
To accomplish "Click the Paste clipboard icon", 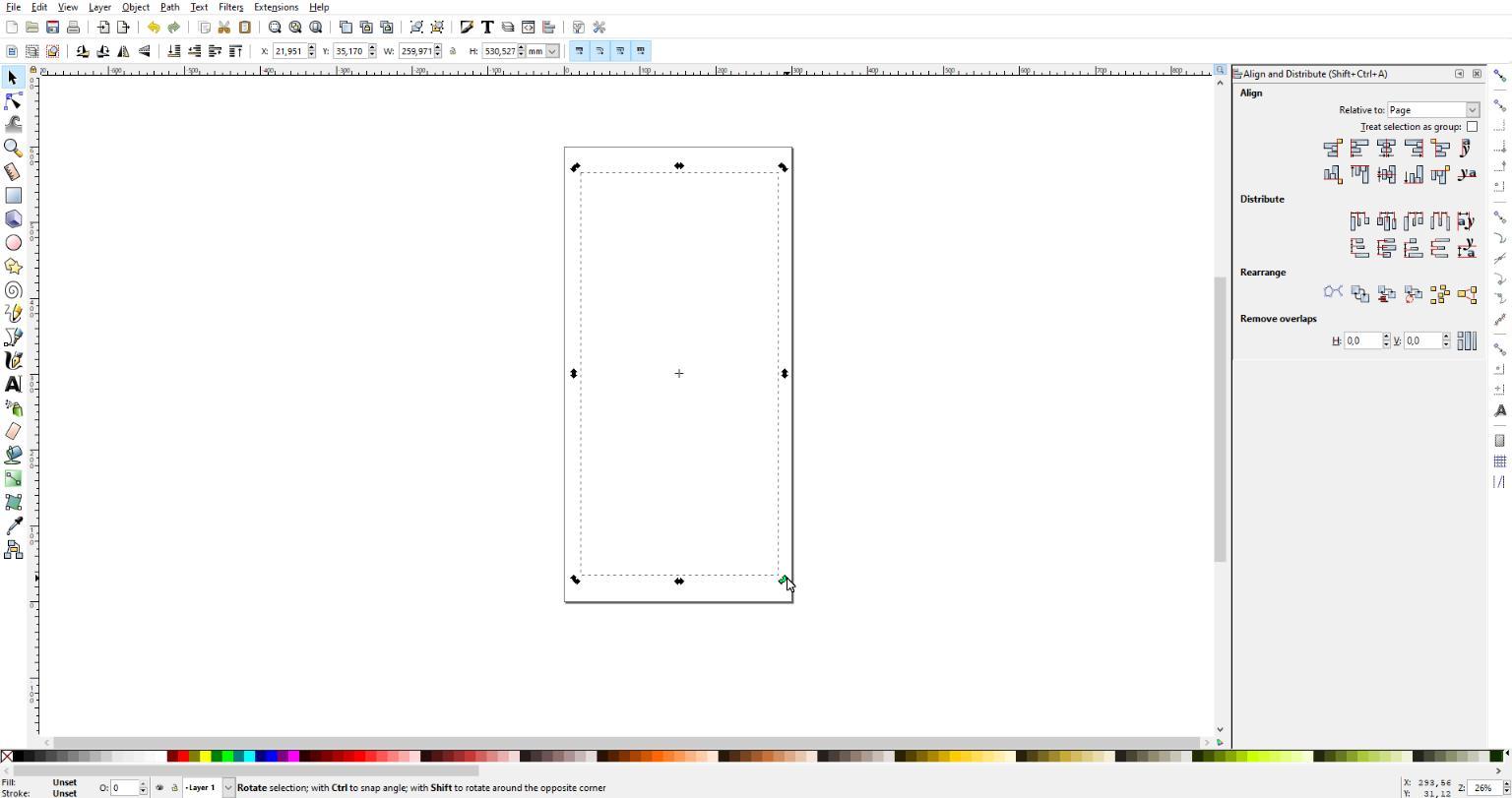I will click(x=245, y=28).
